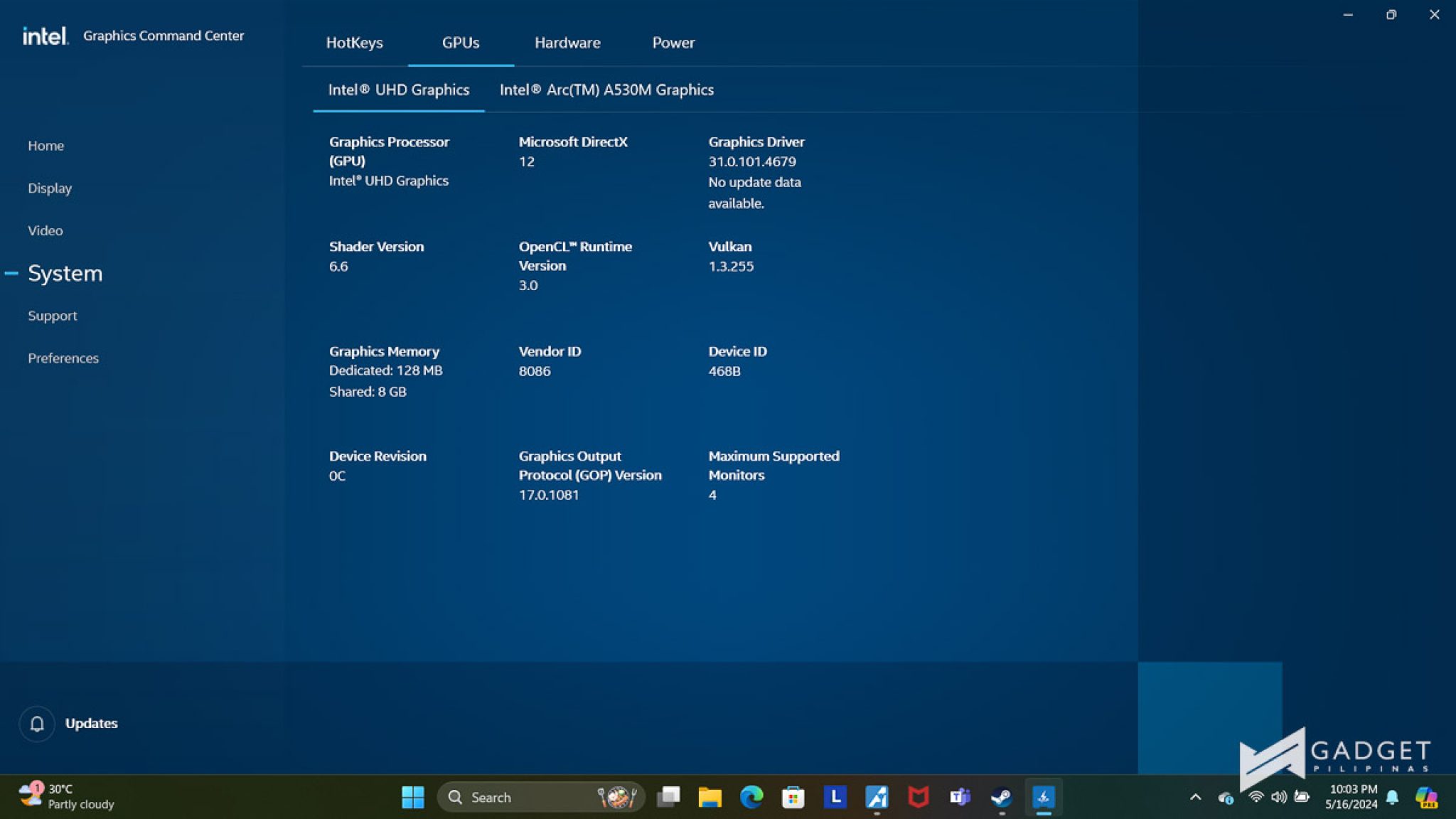The image size is (1456, 819).
Task: Open Microsoft Store taskbar icon
Action: click(793, 797)
